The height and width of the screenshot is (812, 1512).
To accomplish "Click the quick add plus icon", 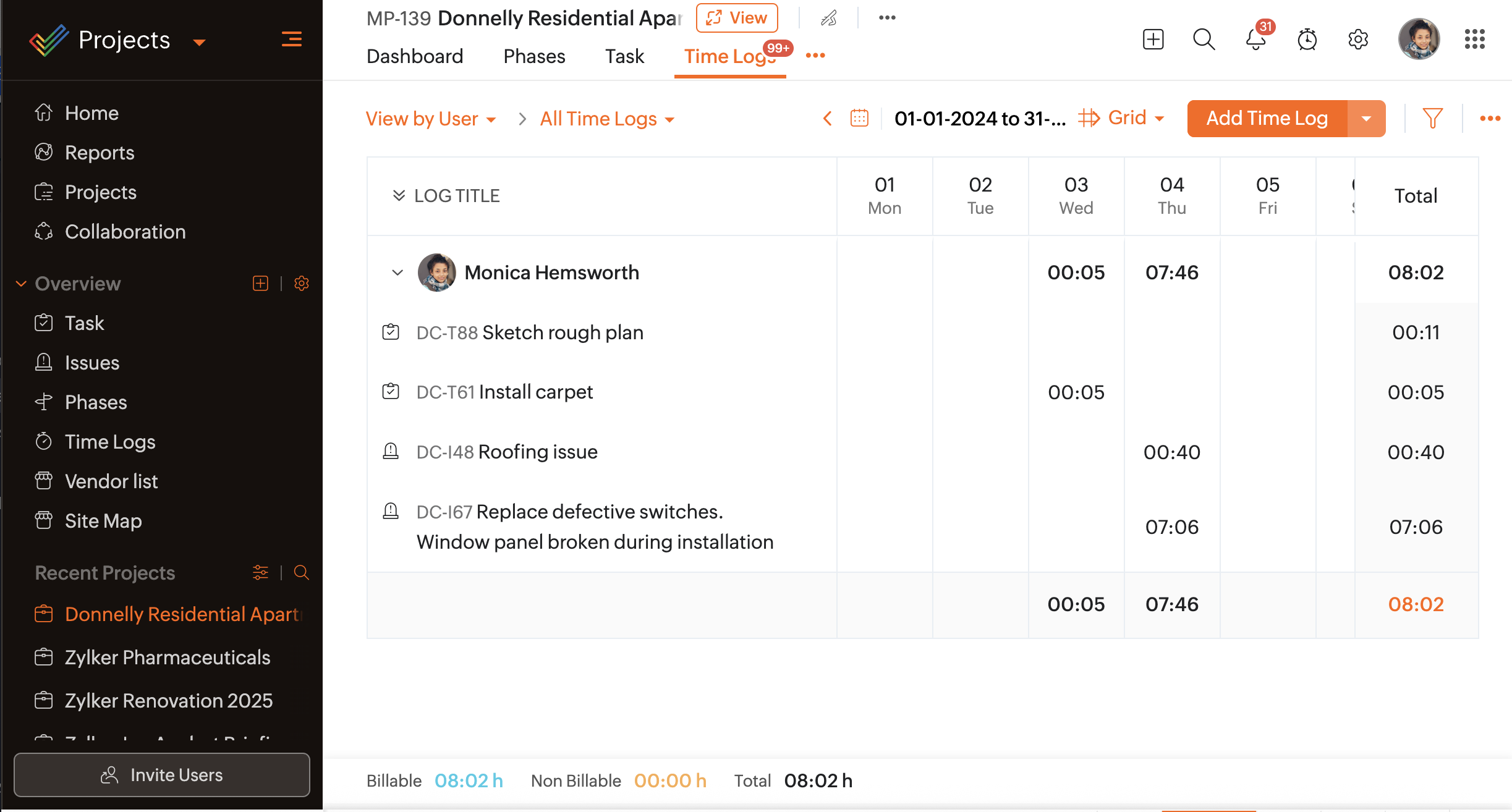I will [1153, 40].
